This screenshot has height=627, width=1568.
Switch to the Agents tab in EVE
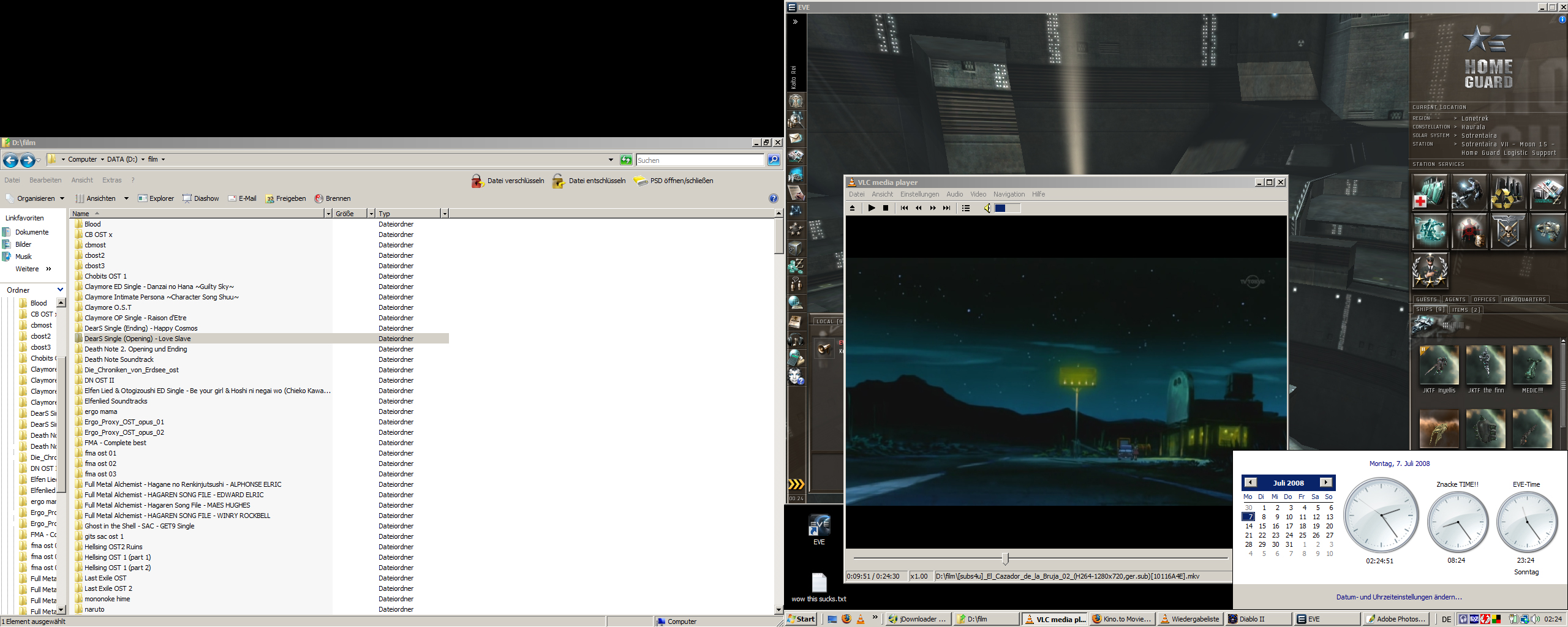[x=1455, y=299]
